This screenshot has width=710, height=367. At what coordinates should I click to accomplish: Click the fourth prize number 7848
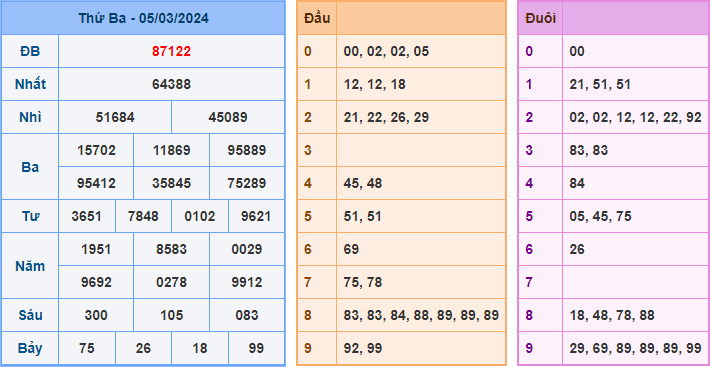(143, 216)
